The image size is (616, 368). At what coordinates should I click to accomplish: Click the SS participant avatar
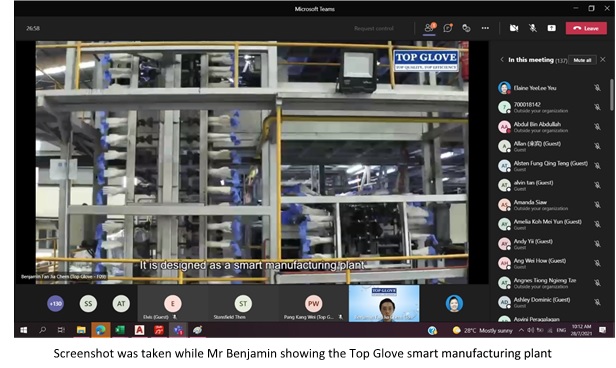pyautogui.click(x=88, y=304)
